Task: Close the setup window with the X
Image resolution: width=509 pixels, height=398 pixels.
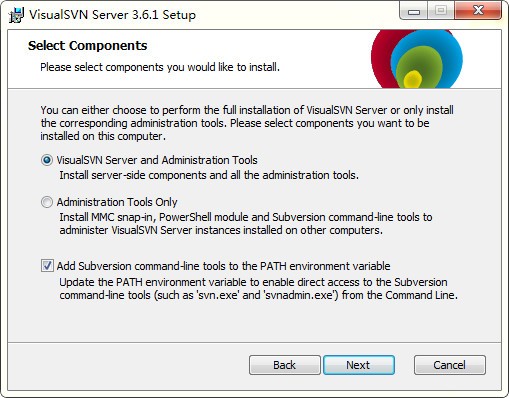Action: tap(478, 11)
